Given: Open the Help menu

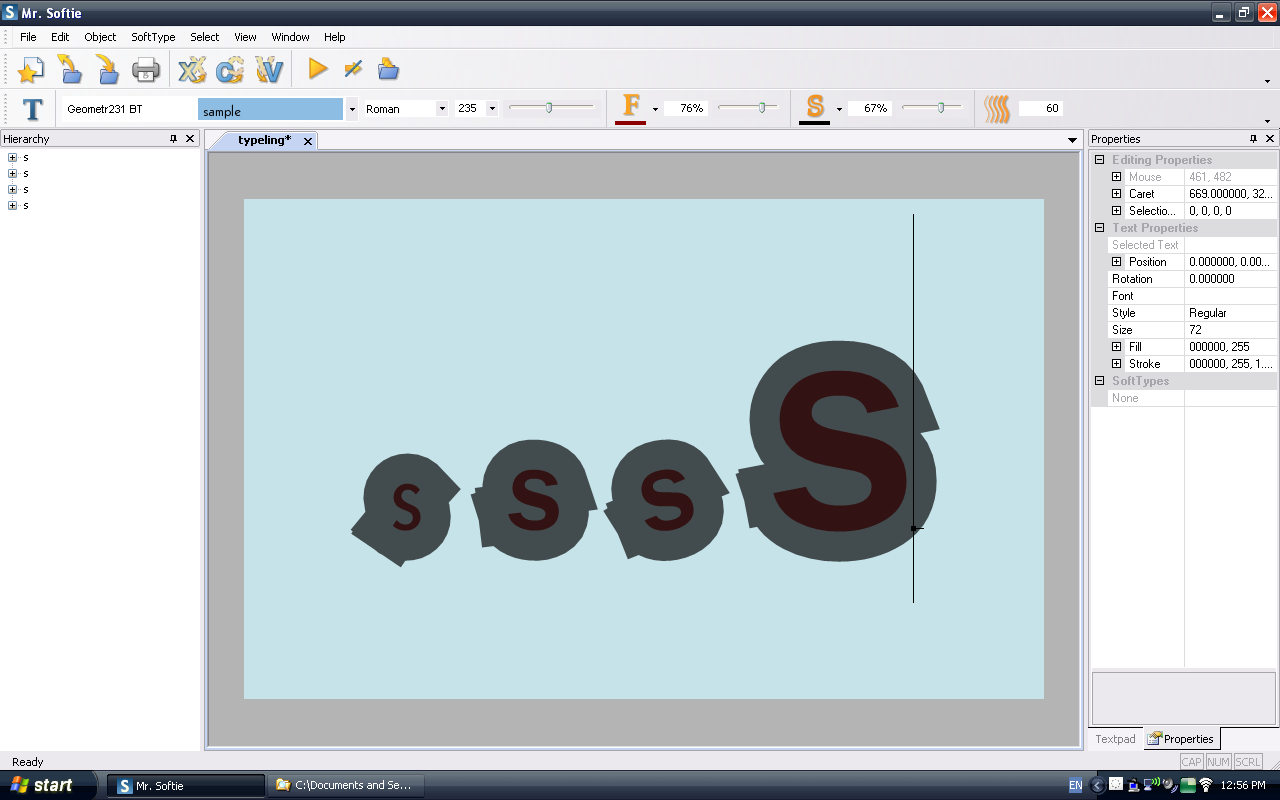Looking at the screenshot, I should pyautogui.click(x=335, y=37).
